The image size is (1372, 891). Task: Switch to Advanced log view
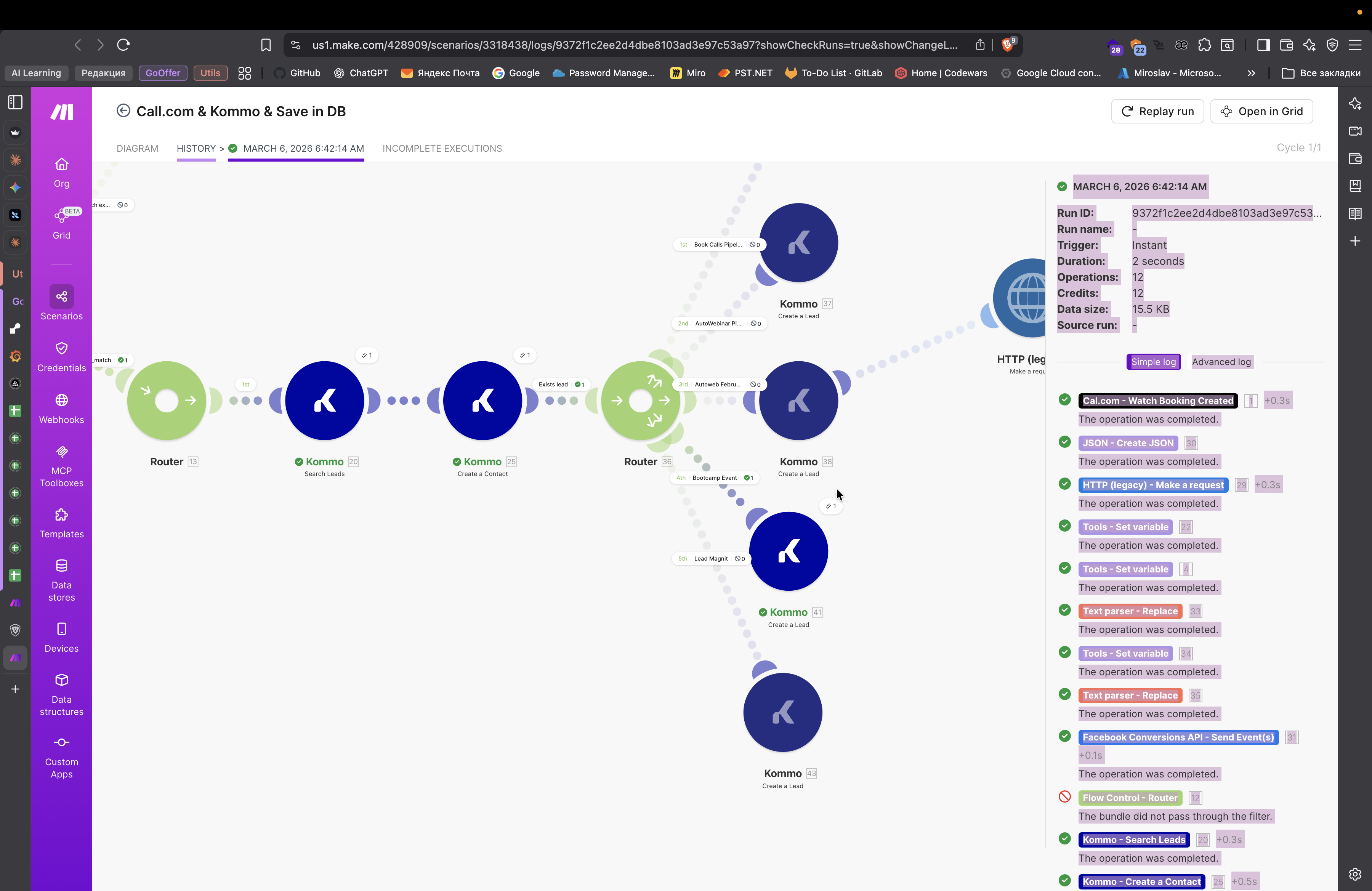1221,362
